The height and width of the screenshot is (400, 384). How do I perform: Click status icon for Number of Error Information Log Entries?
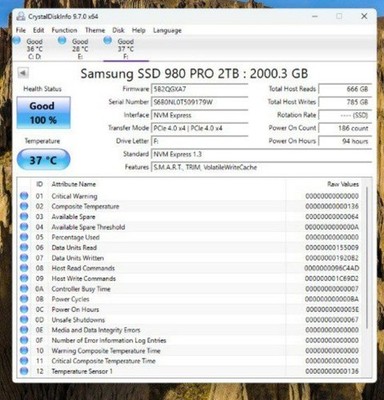click(x=24, y=340)
